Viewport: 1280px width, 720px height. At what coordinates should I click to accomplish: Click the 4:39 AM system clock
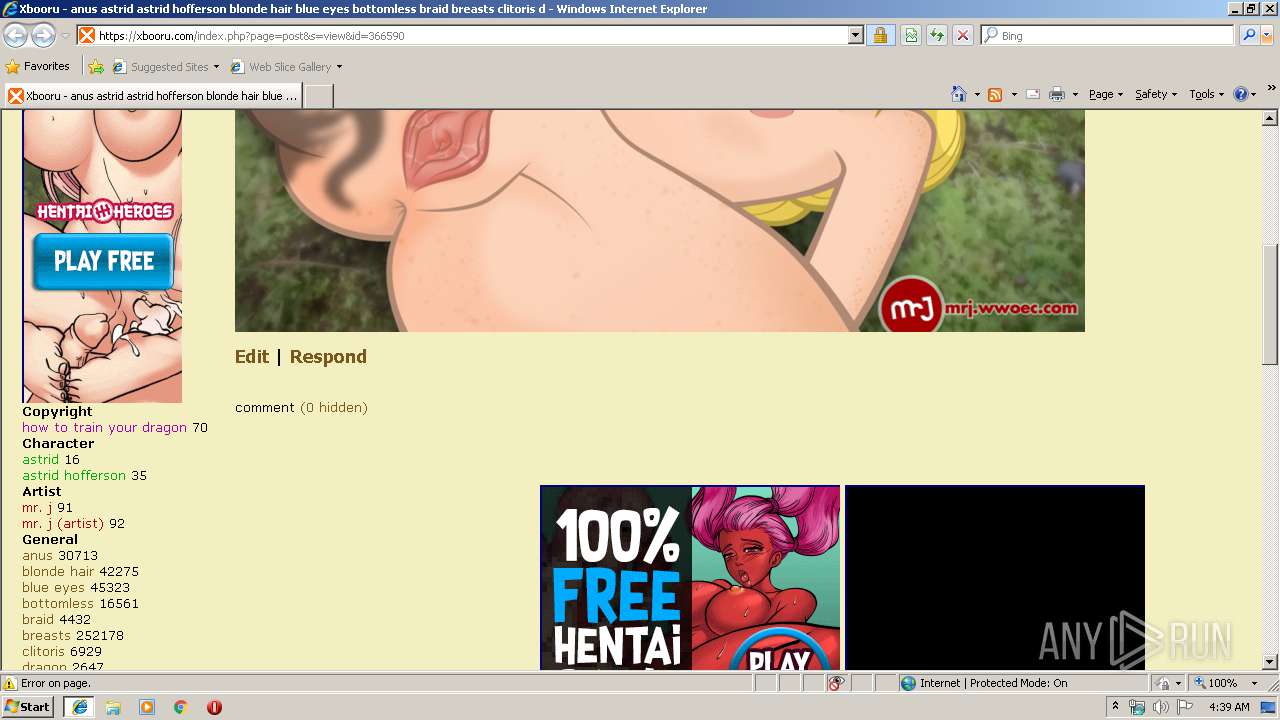pos(1229,707)
